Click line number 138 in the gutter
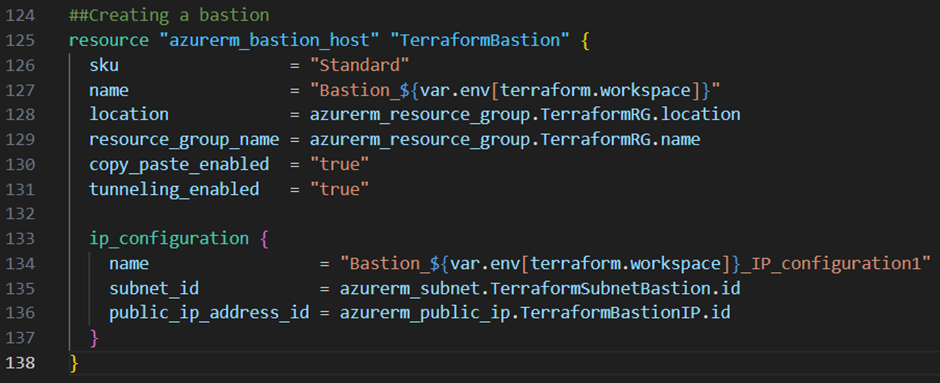The height and width of the screenshot is (383, 940). coord(20,363)
